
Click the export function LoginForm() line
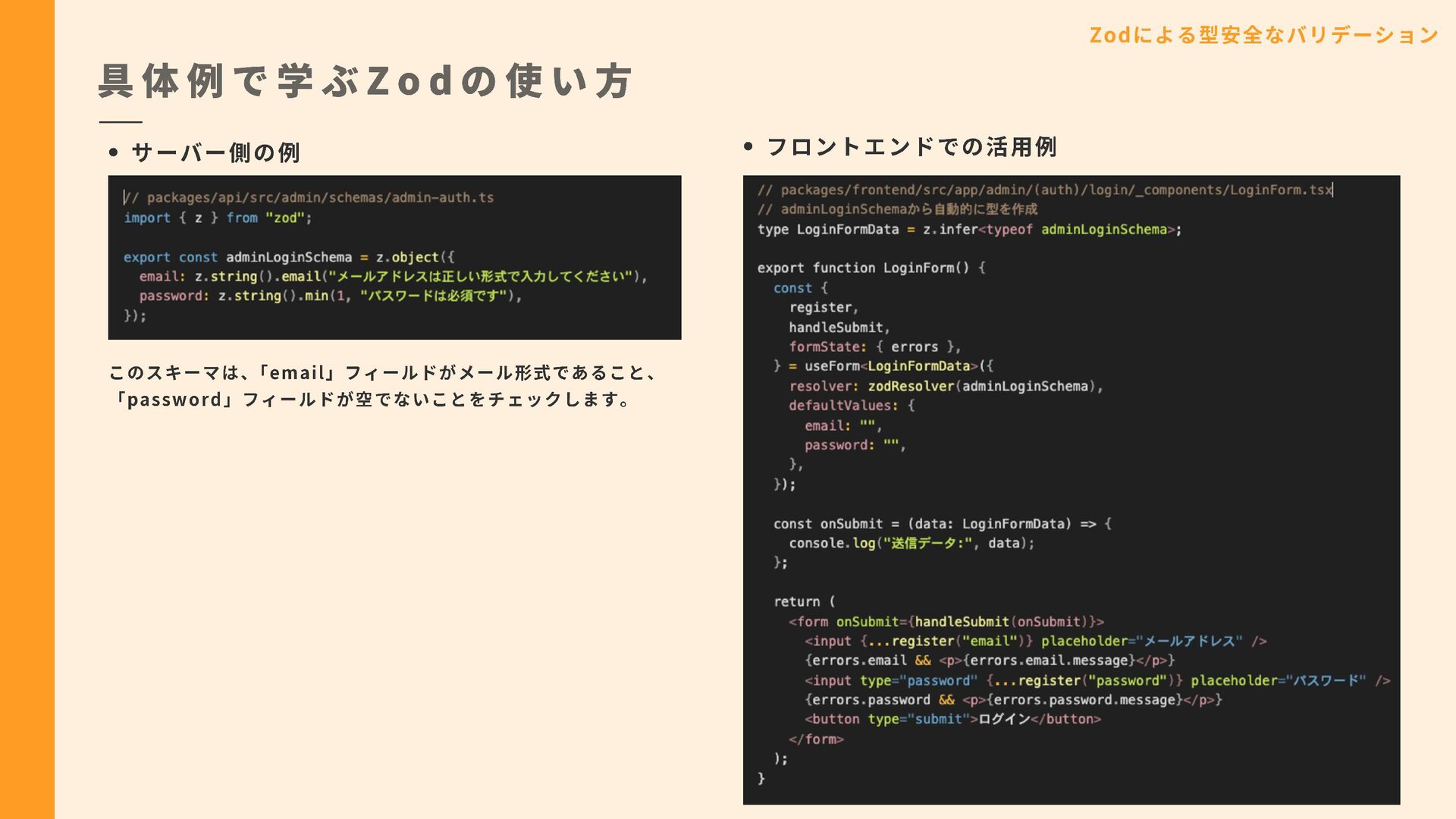[871, 268]
